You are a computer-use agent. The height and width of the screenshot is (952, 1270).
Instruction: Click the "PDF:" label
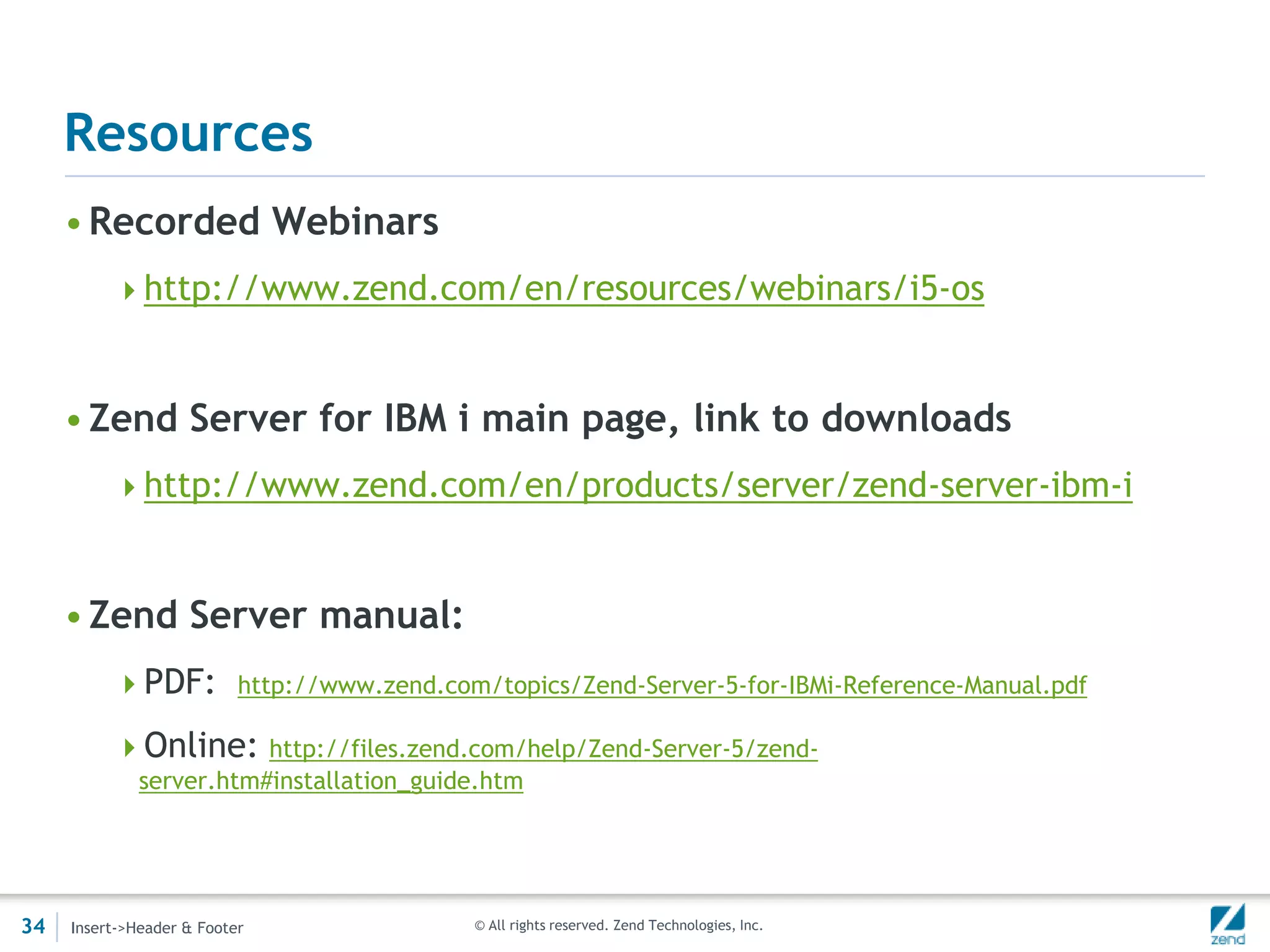[x=179, y=682]
